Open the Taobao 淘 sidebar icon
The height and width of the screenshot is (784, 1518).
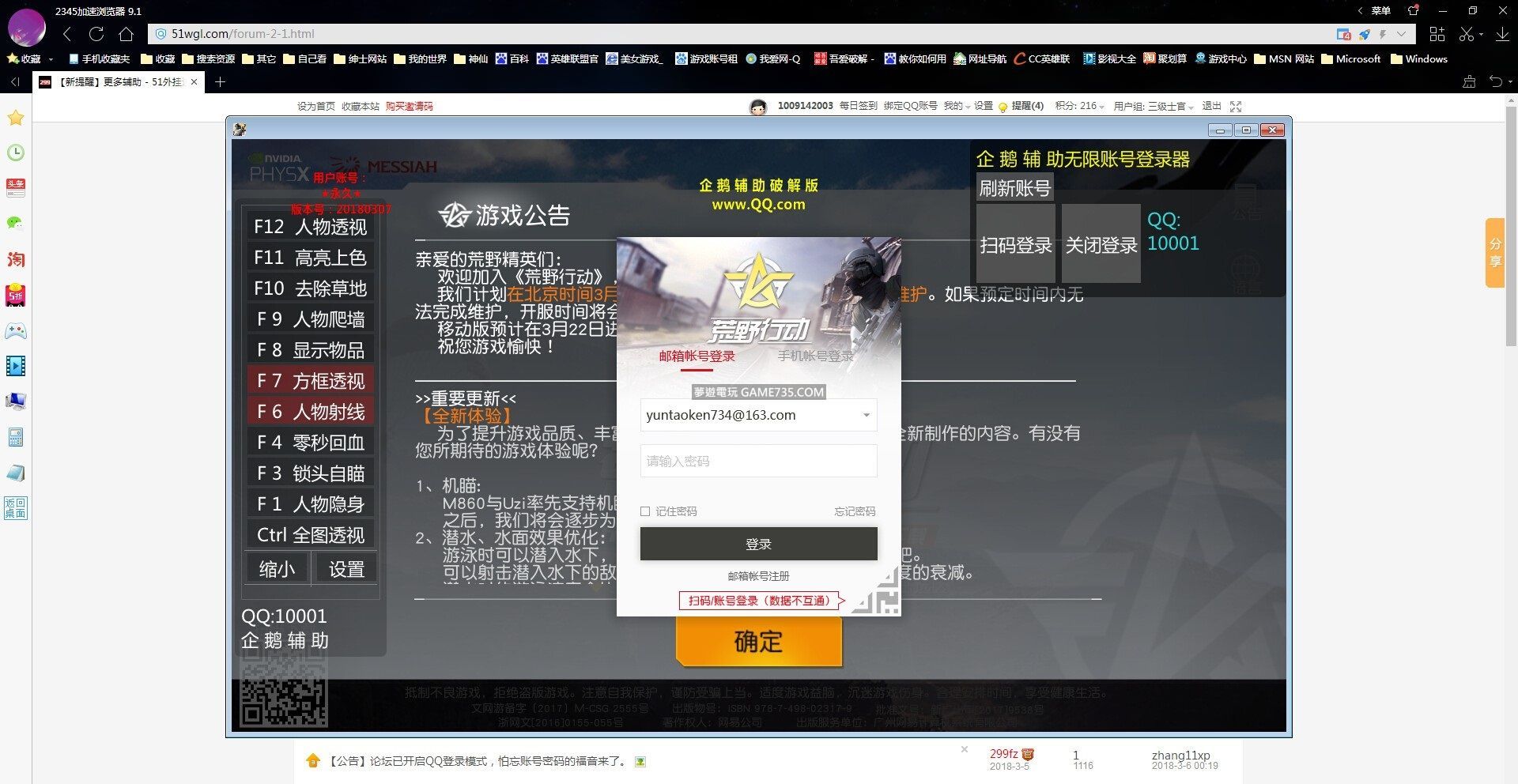(x=16, y=259)
